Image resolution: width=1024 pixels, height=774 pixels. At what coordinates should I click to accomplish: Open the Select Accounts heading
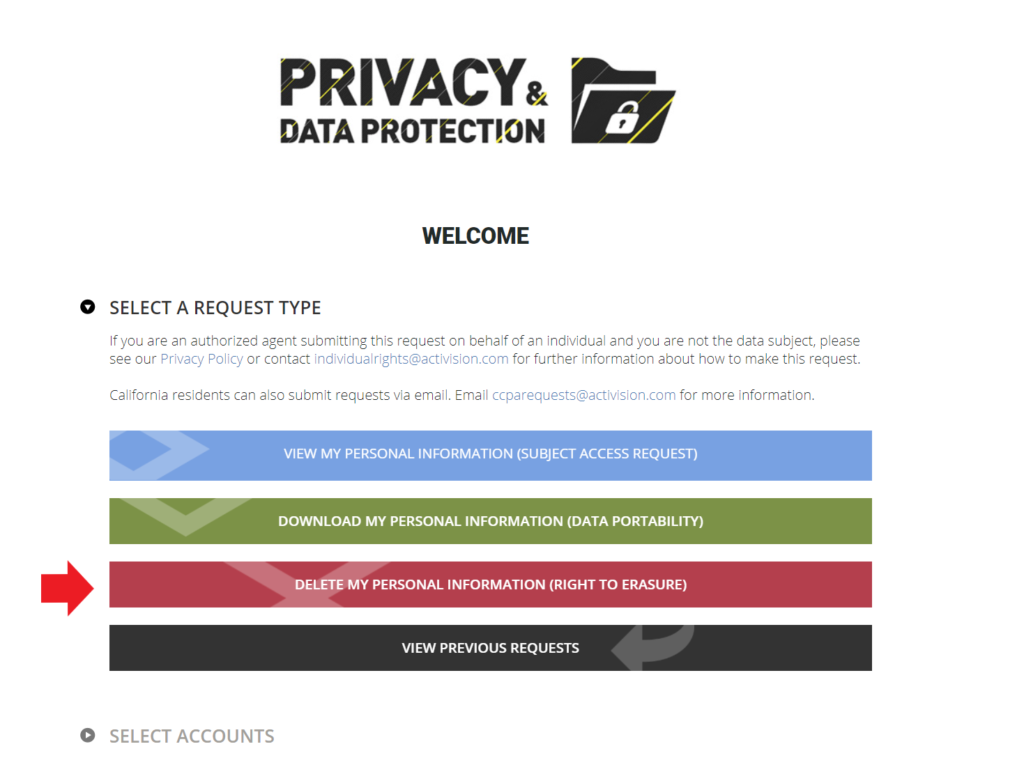pyautogui.click(x=191, y=736)
